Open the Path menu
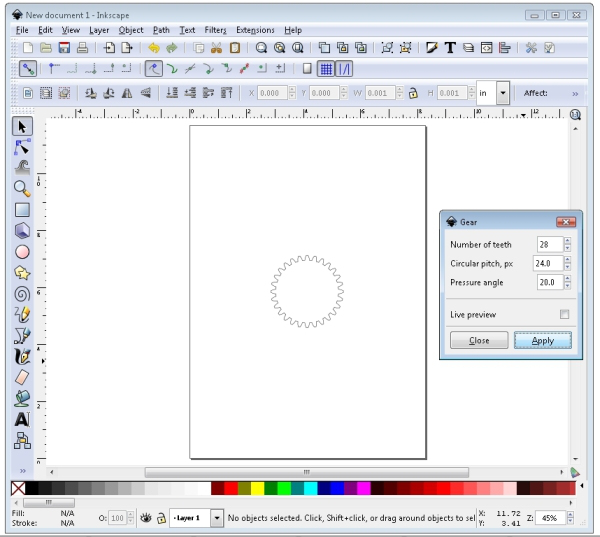This screenshot has width=600, height=537. click(161, 30)
